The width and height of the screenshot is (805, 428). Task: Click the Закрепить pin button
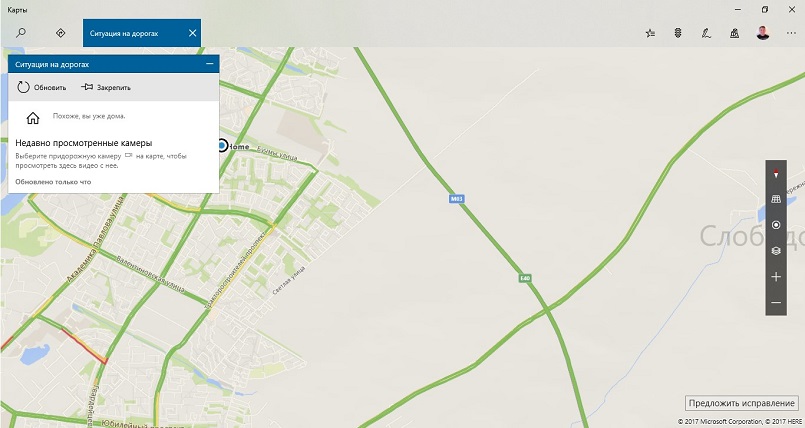tap(106, 87)
